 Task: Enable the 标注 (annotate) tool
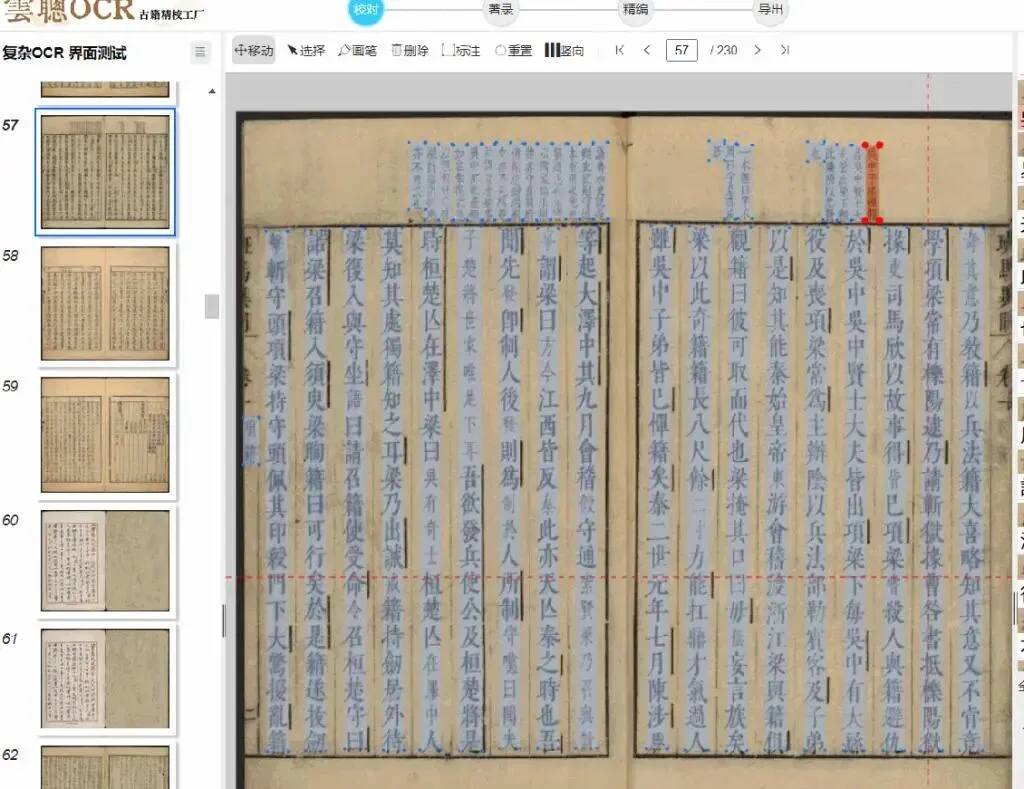pos(461,50)
